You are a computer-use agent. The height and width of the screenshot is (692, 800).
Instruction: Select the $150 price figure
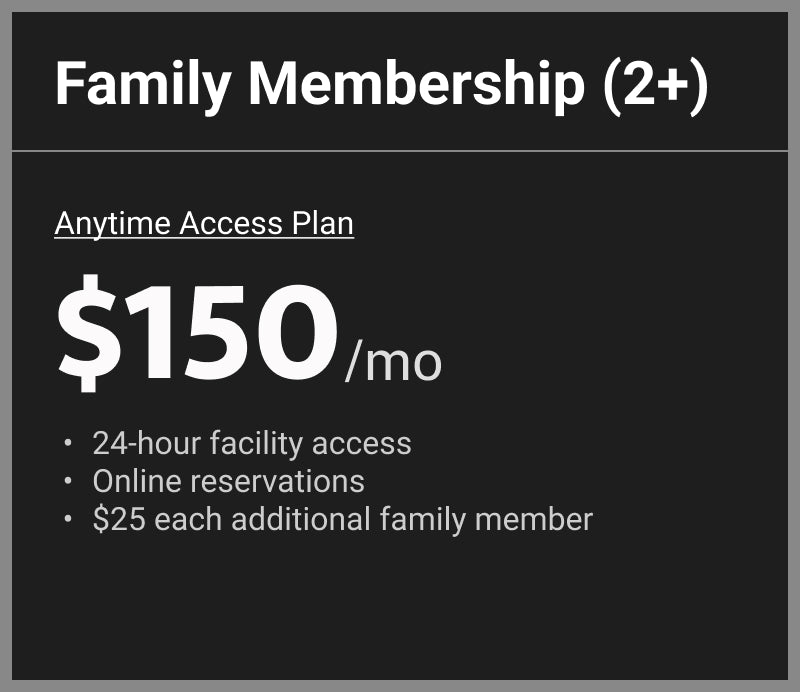coord(197,333)
